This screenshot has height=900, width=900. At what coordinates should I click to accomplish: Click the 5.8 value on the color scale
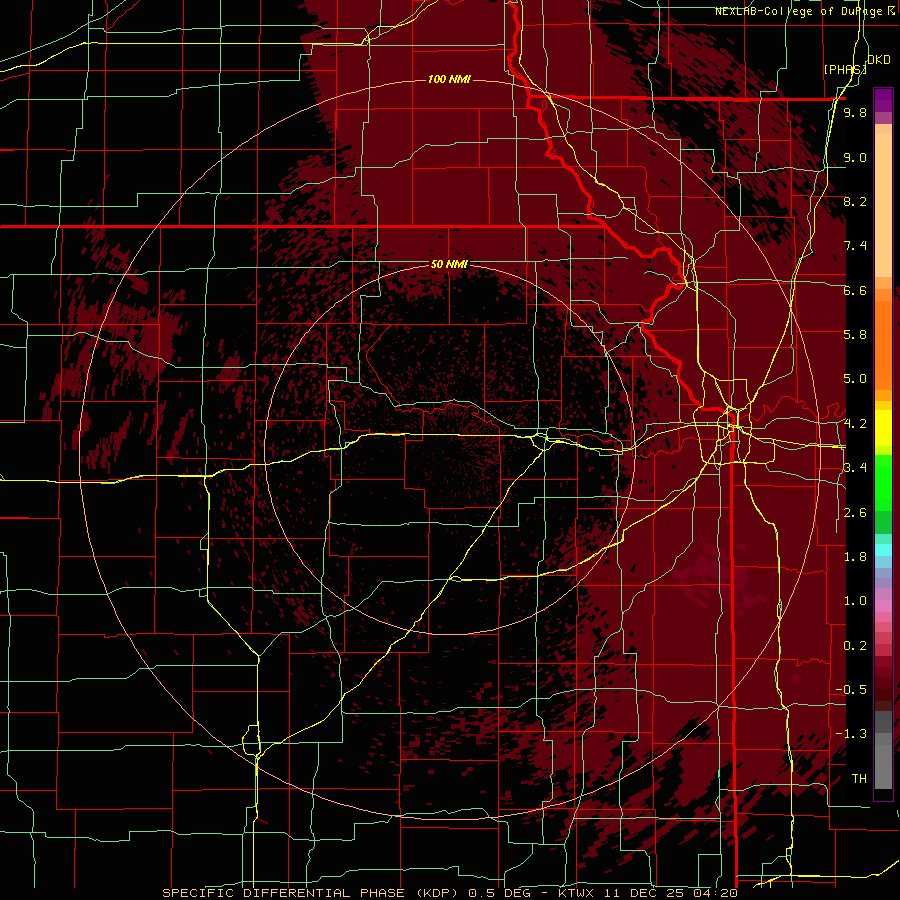click(x=855, y=335)
